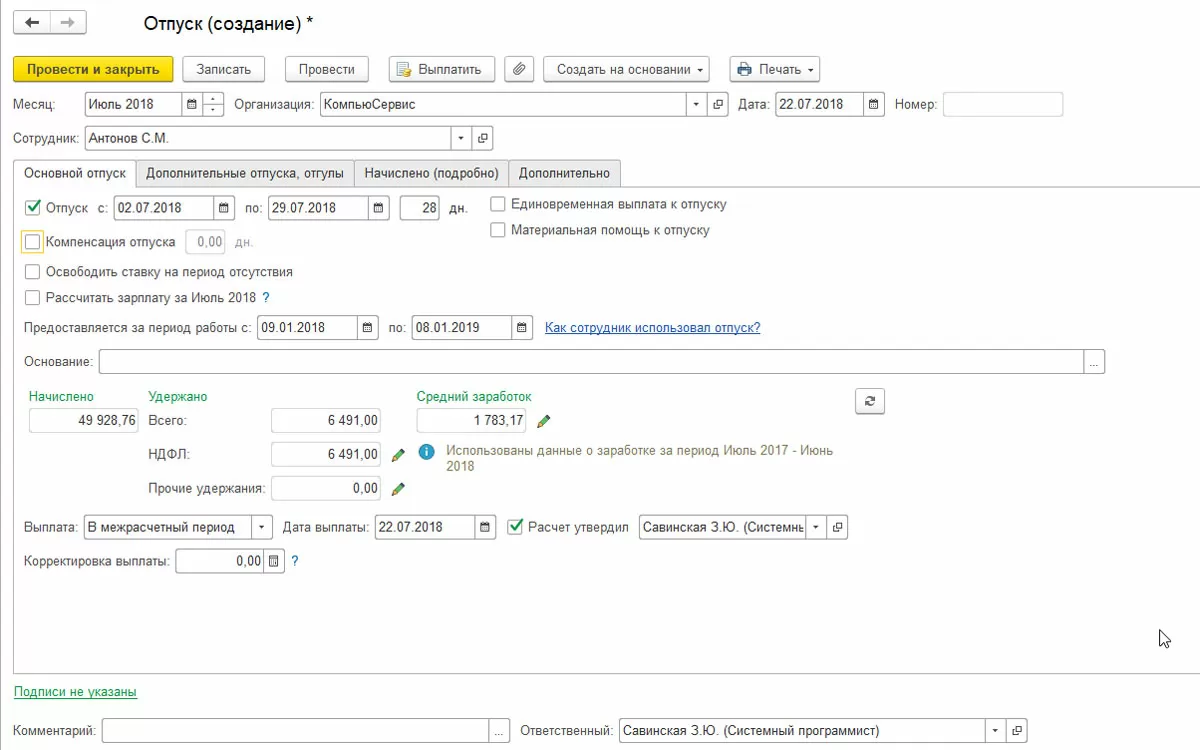
Task: Expand the Сотрудник dropdown arrow
Action: click(x=461, y=138)
